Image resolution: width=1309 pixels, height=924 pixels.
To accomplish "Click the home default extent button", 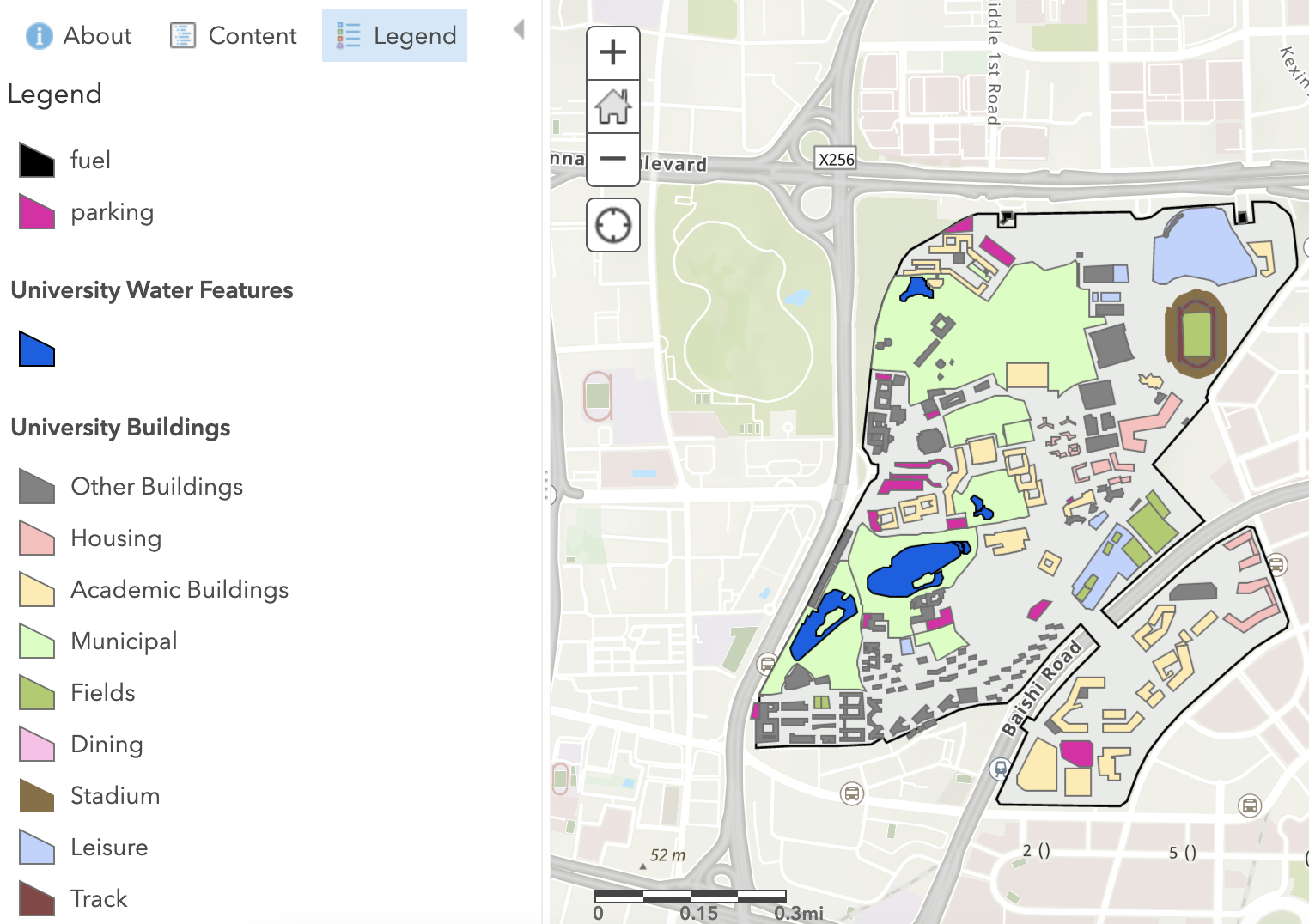I will pos(612,106).
